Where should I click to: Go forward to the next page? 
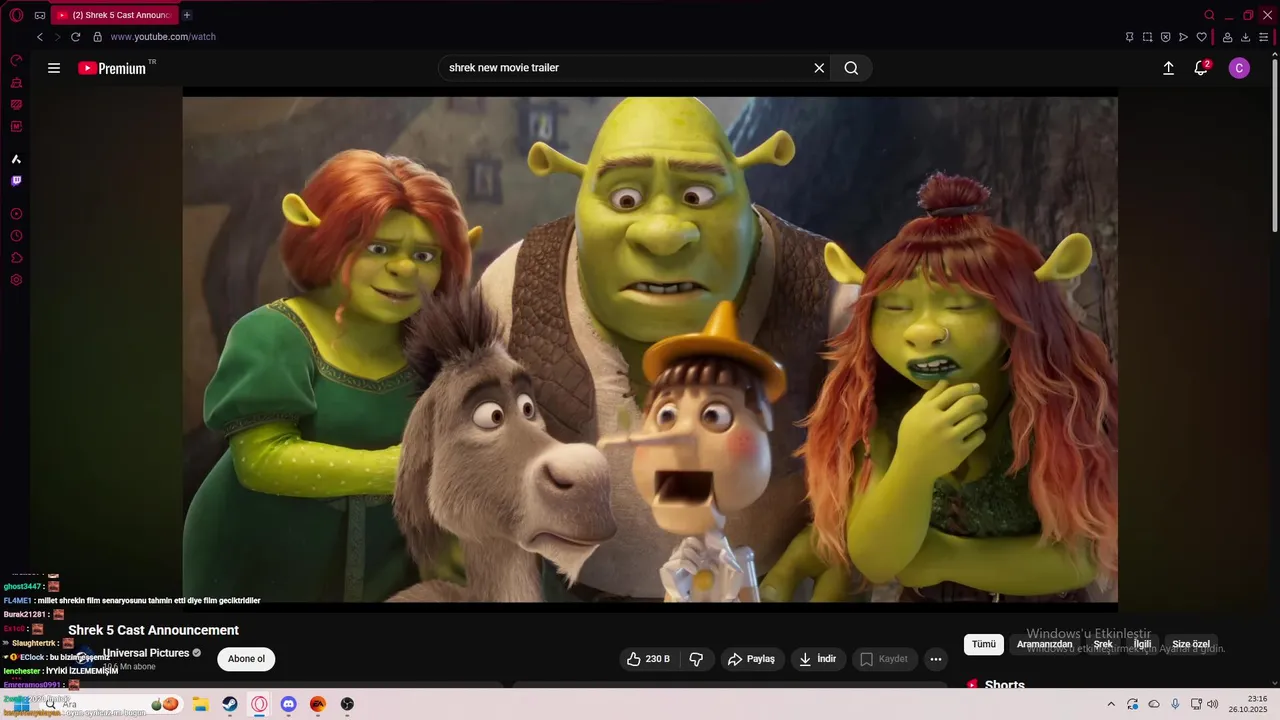(x=57, y=37)
